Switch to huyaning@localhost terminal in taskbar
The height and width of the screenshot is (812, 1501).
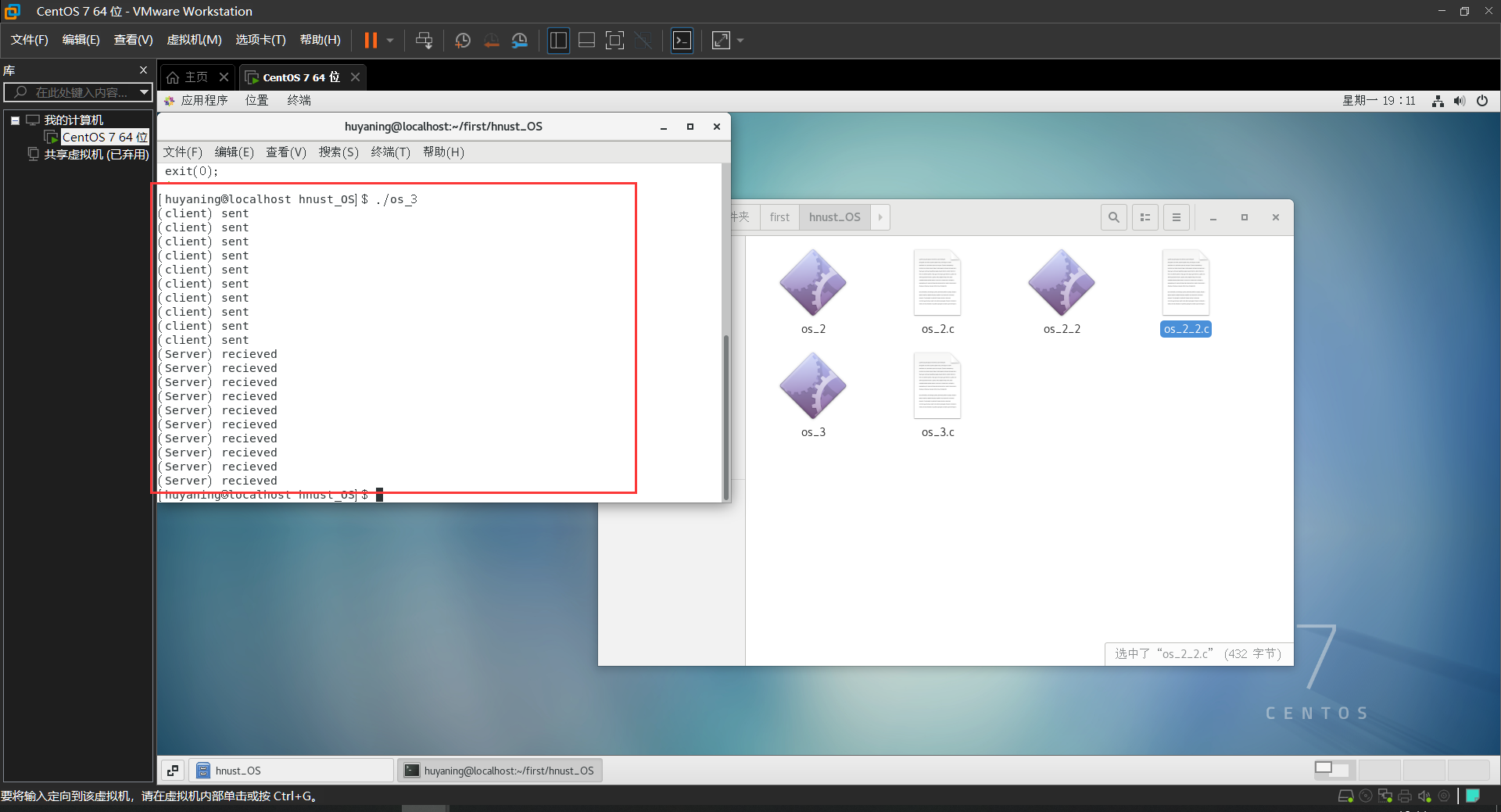point(500,771)
